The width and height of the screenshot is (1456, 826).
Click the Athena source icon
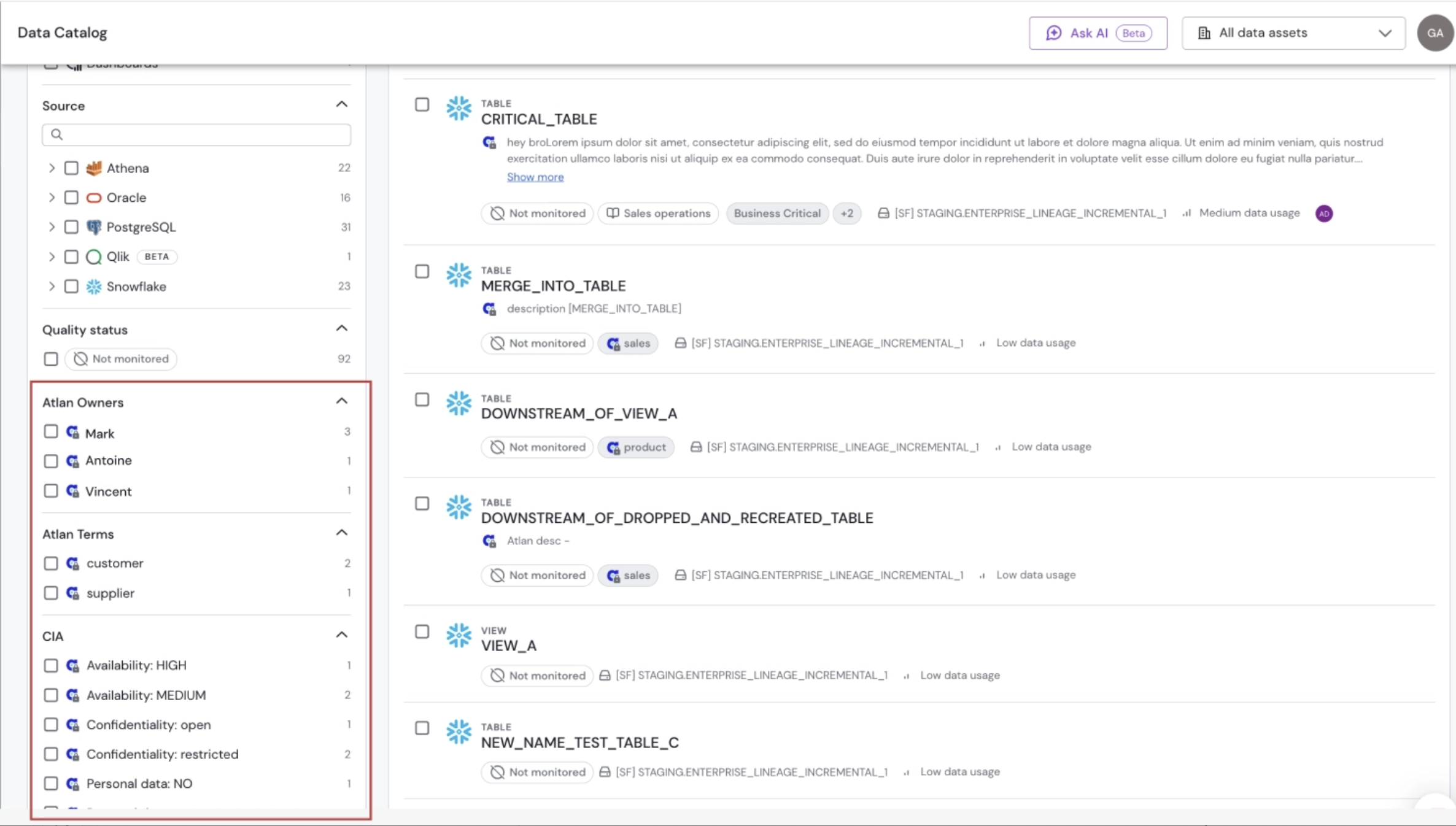[94, 168]
